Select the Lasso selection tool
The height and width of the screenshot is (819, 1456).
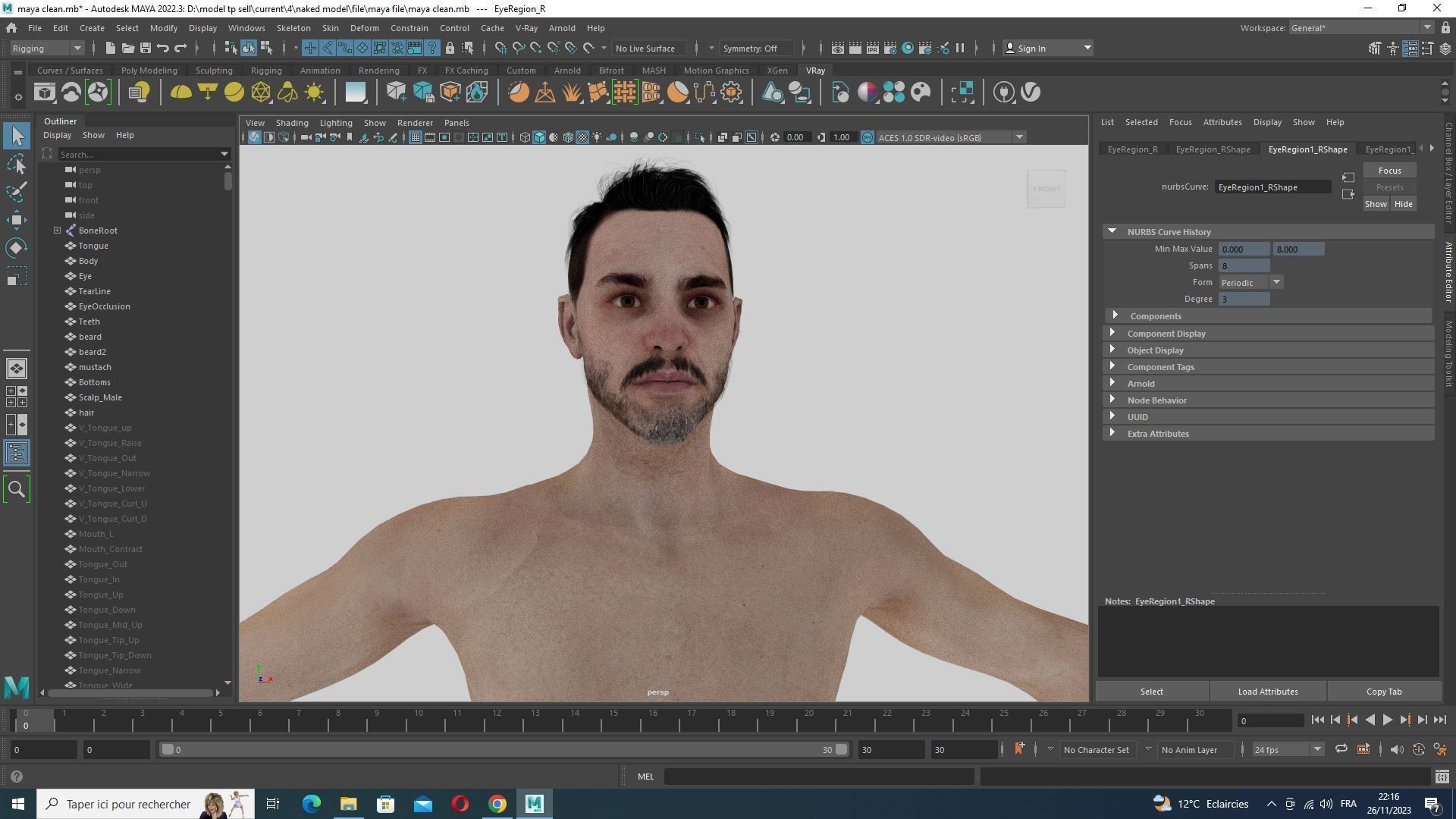(17, 164)
